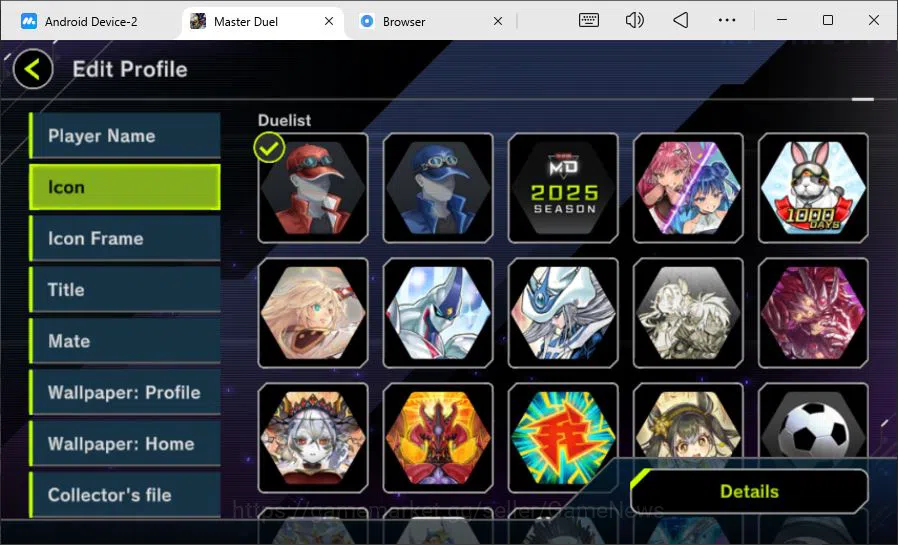Open the Icon Frame section
898x545 pixels.
(x=125, y=238)
